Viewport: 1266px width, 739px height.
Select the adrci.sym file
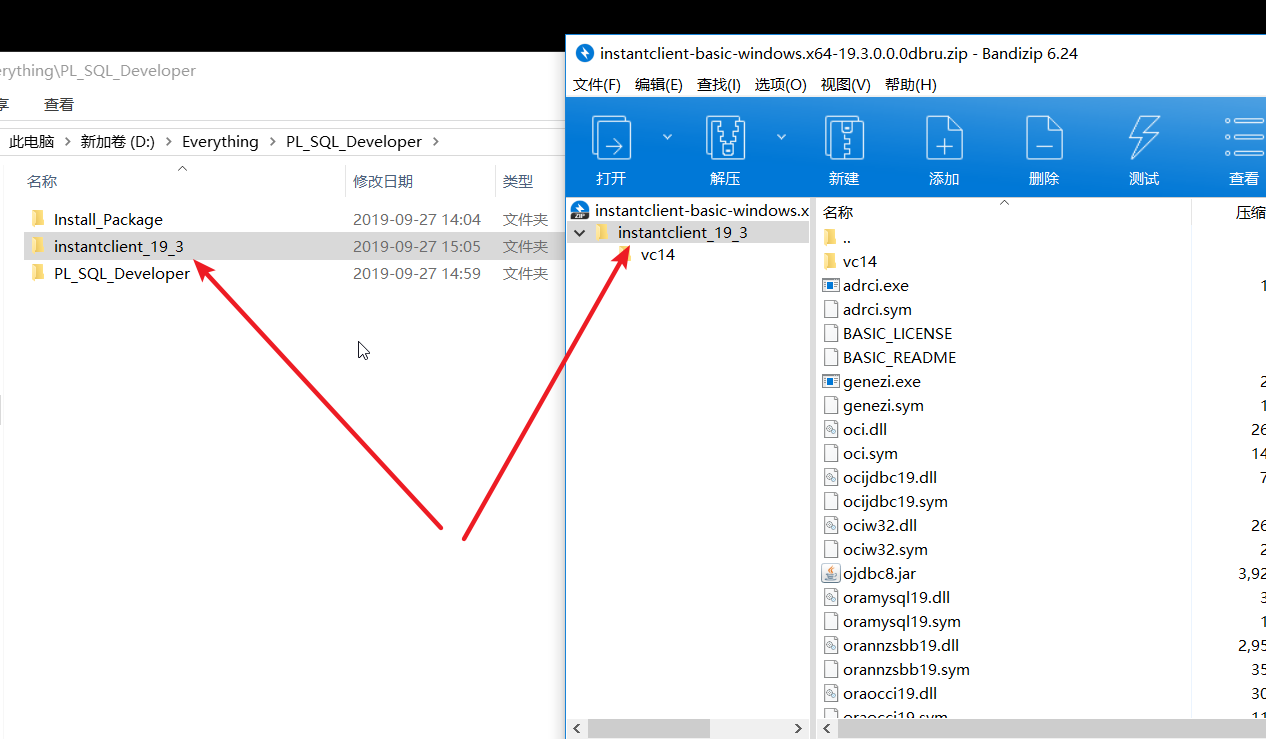tap(877, 310)
